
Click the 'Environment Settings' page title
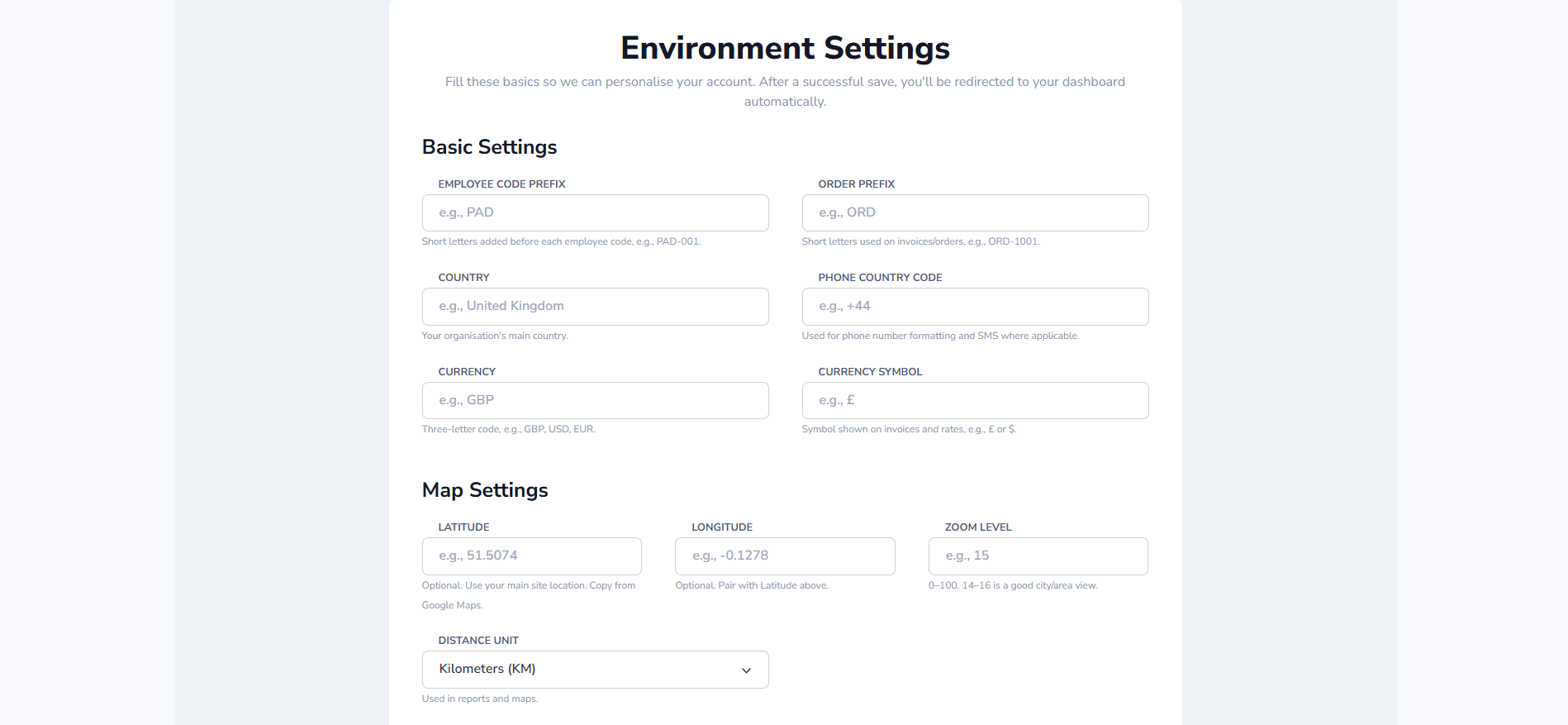(785, 48)
